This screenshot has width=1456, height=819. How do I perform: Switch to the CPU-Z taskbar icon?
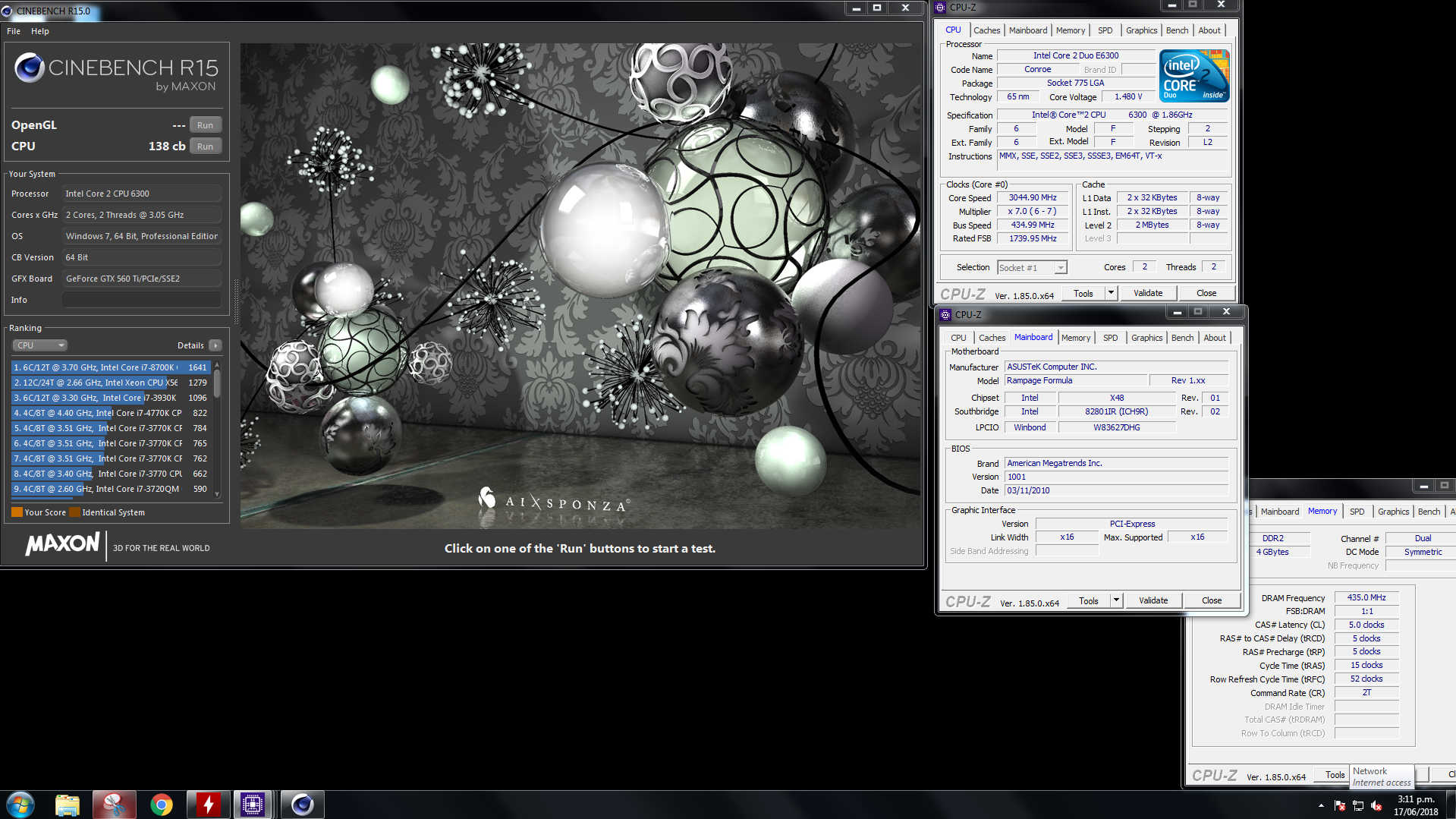(x=253, y=805)
